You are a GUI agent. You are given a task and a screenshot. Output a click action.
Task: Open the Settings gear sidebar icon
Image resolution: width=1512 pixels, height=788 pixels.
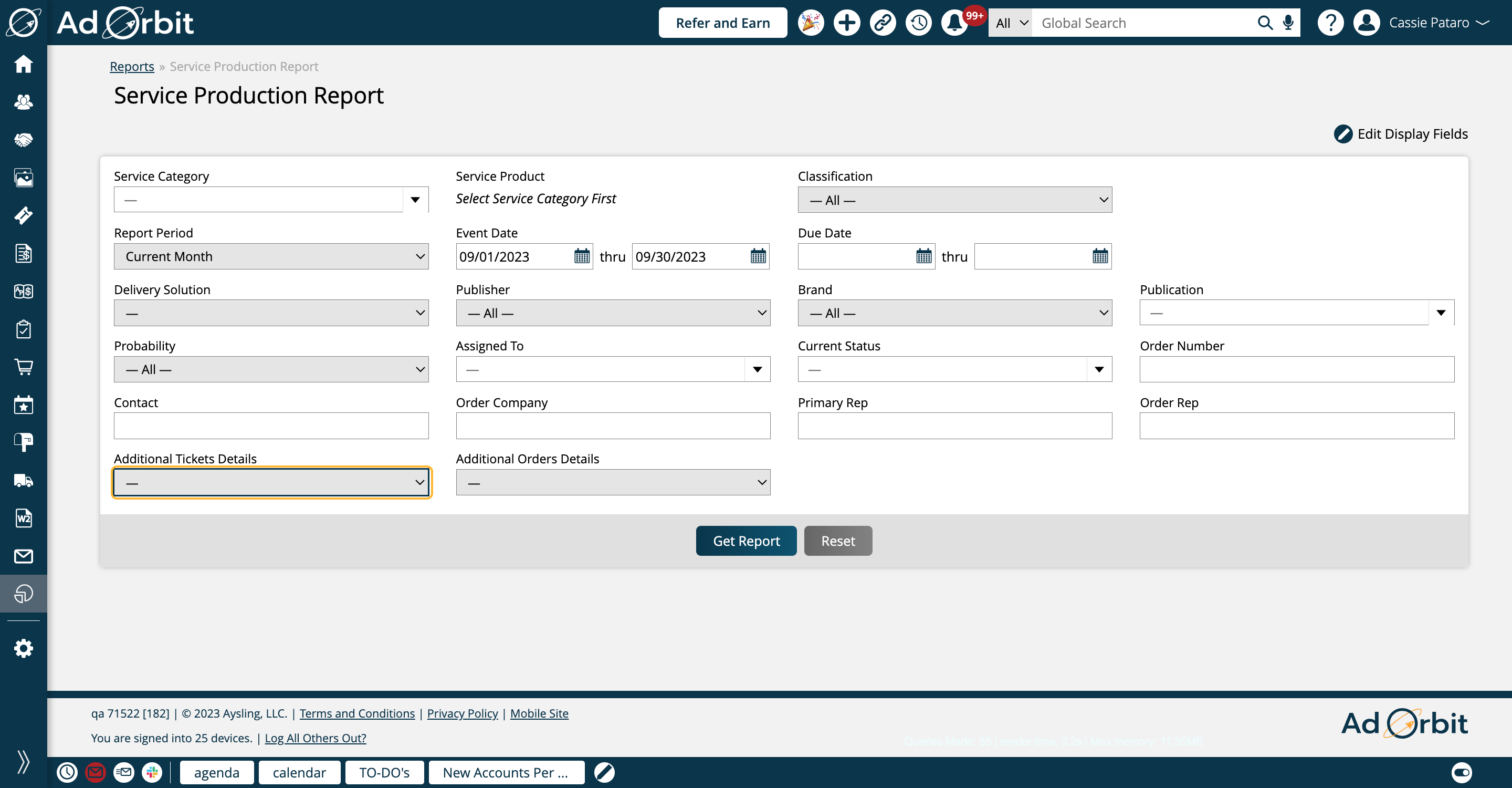(24, 648)
